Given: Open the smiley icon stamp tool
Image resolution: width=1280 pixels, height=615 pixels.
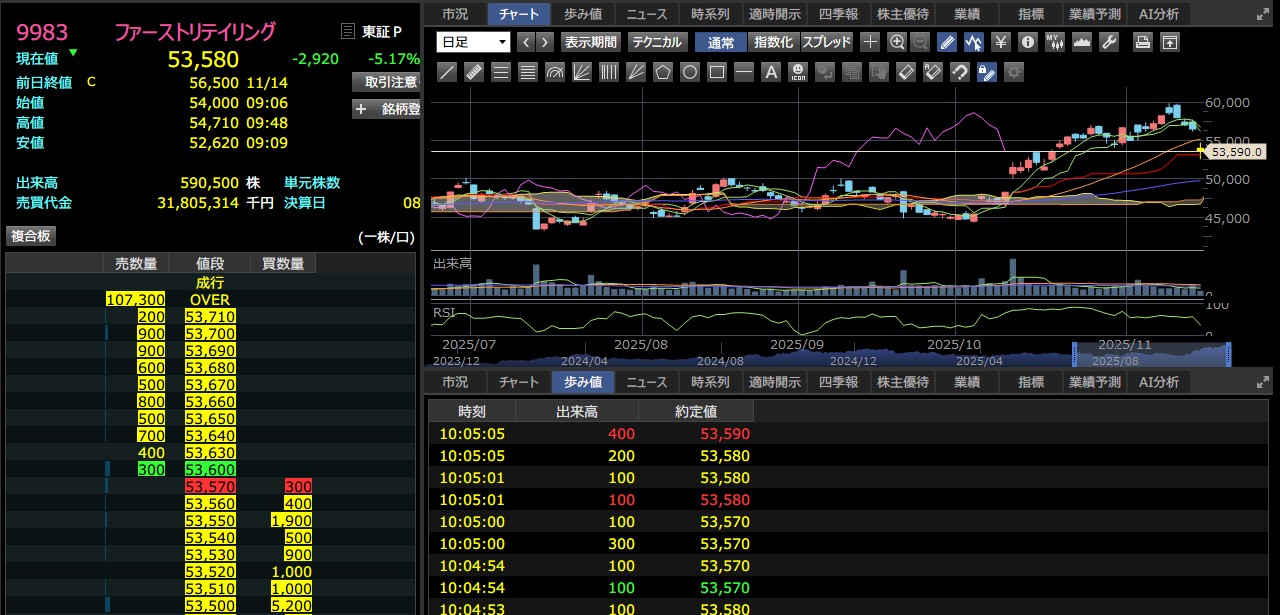Looking at the screenshot, I should point(798,72).
